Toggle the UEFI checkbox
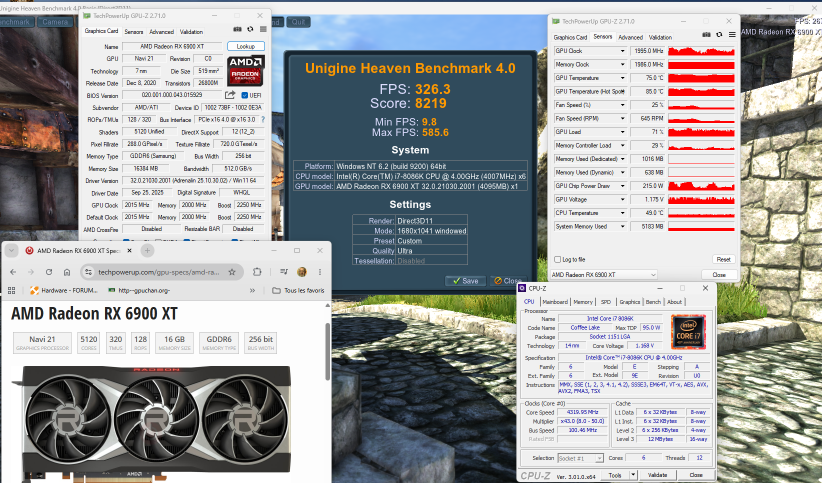Image resolution: width=822 pixels, height=483 pixels. click(244, 95)
